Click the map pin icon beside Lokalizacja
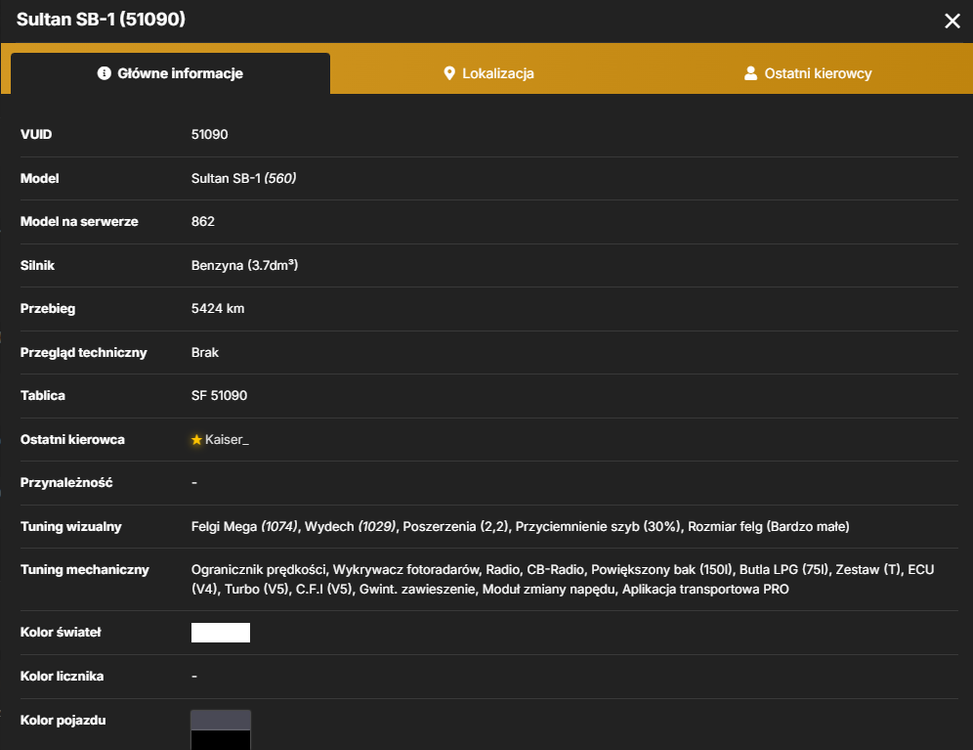The width and height of the screenshot is (973, 750). tap(449, 73)
